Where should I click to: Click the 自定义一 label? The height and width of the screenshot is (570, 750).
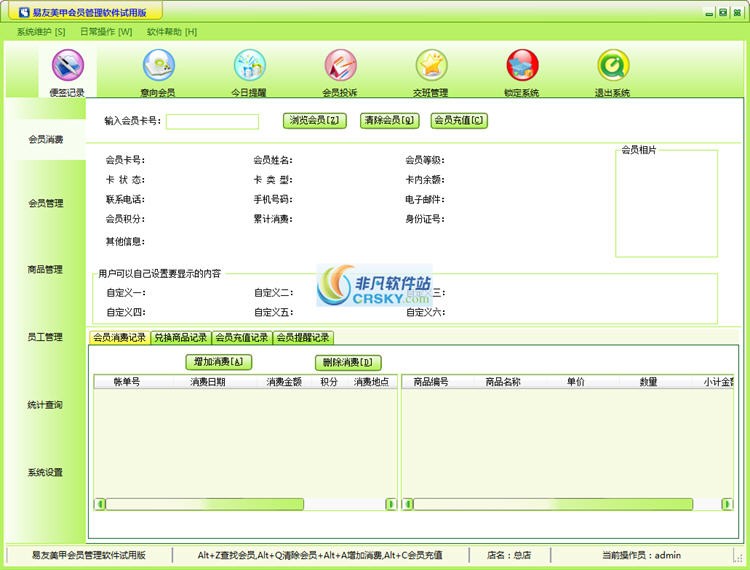pyautogui.click(x=126, y=293)
